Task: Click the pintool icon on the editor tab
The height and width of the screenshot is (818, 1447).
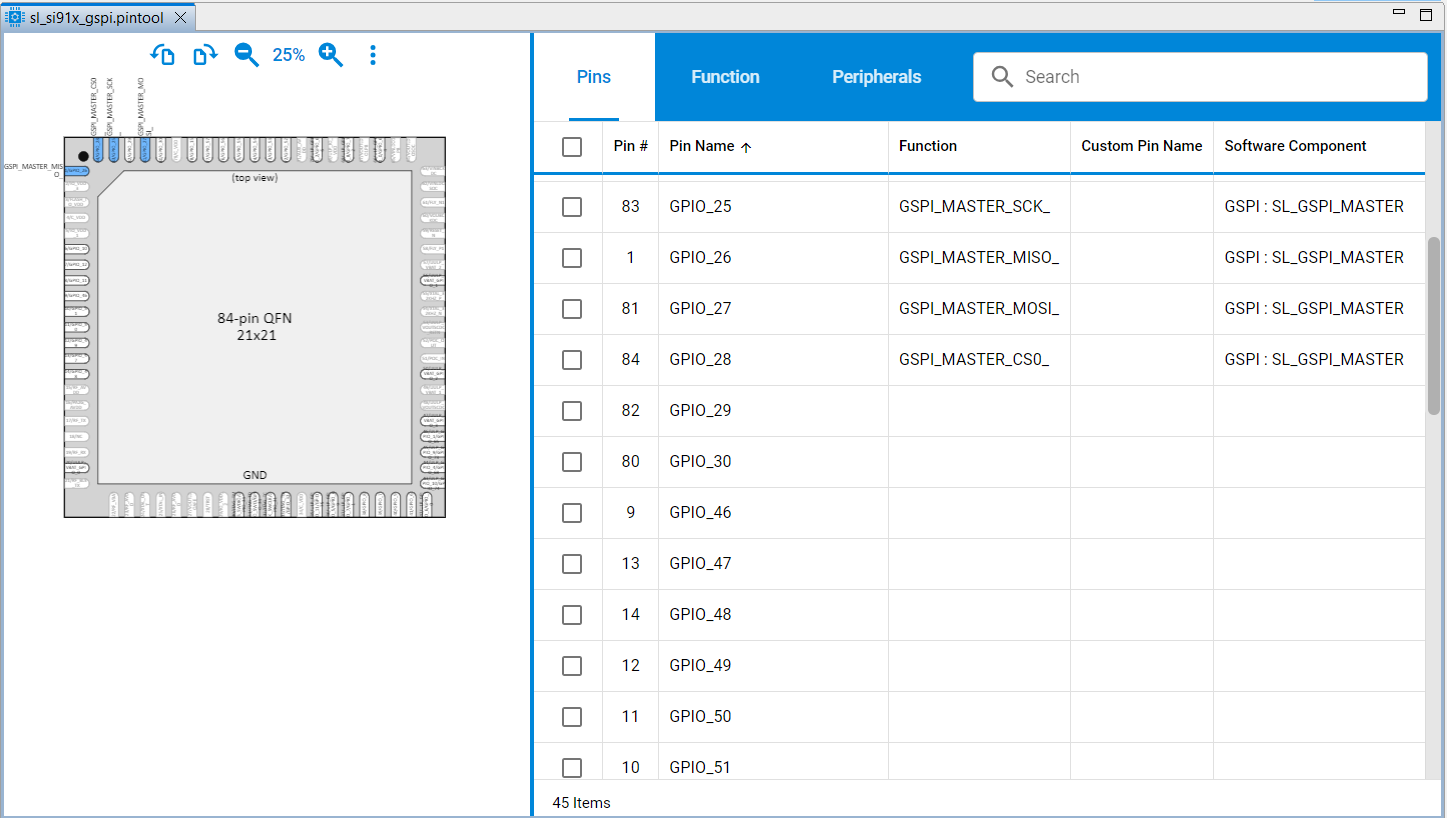Action: (14, 16)
